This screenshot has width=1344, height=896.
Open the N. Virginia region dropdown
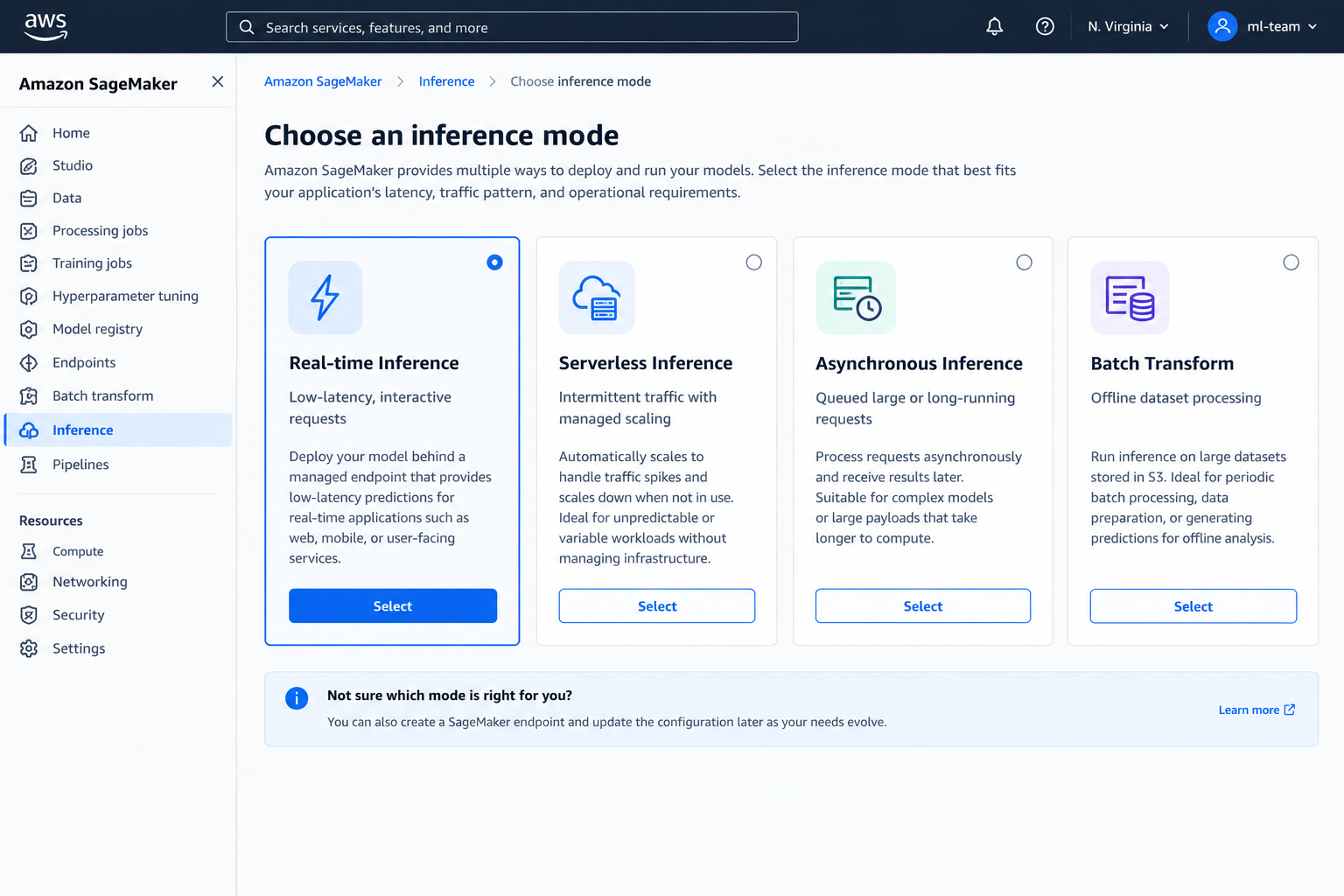point(1128,26)
